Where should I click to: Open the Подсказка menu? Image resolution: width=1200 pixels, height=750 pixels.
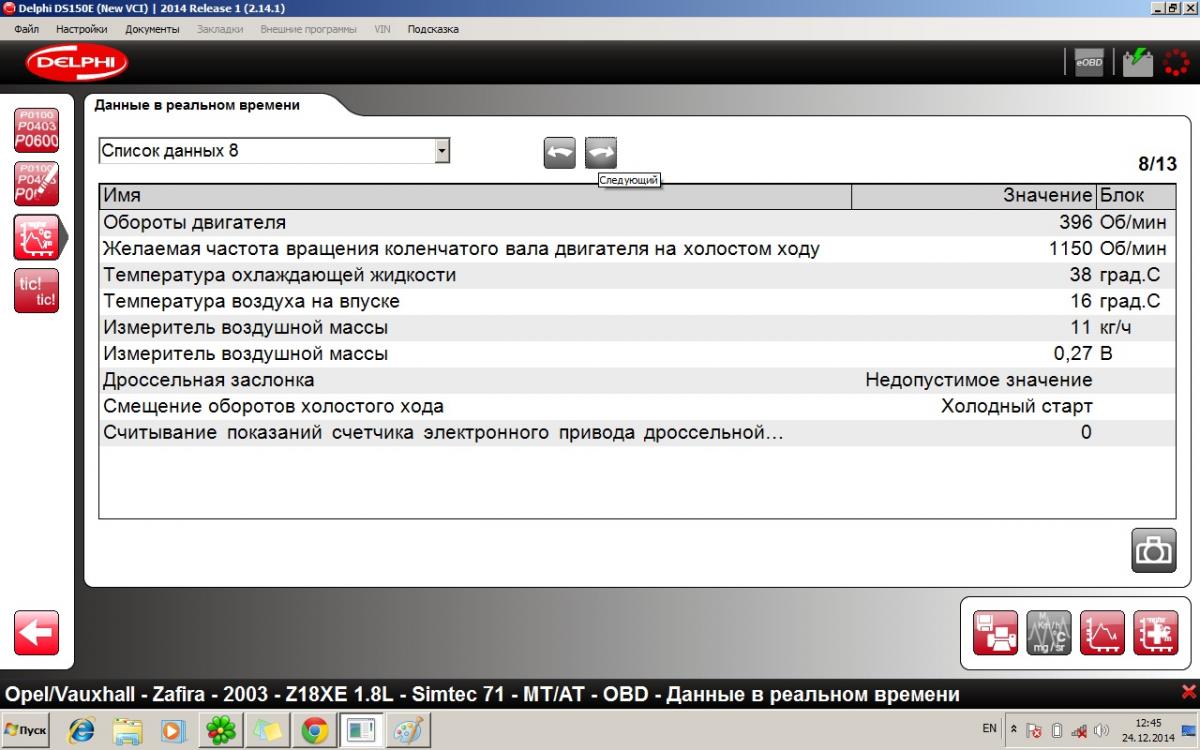point(433,29)
